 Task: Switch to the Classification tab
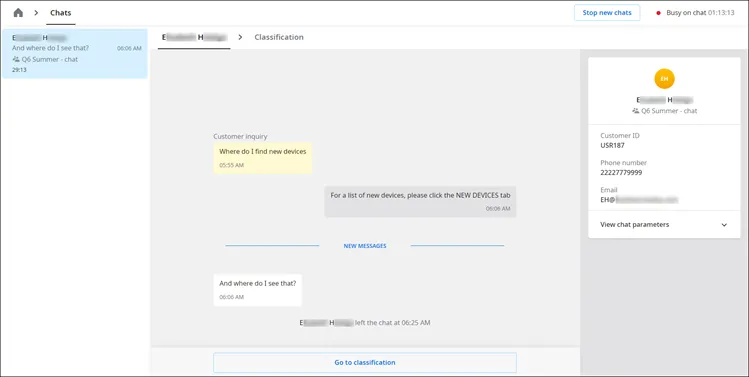[x=278, y=37]
